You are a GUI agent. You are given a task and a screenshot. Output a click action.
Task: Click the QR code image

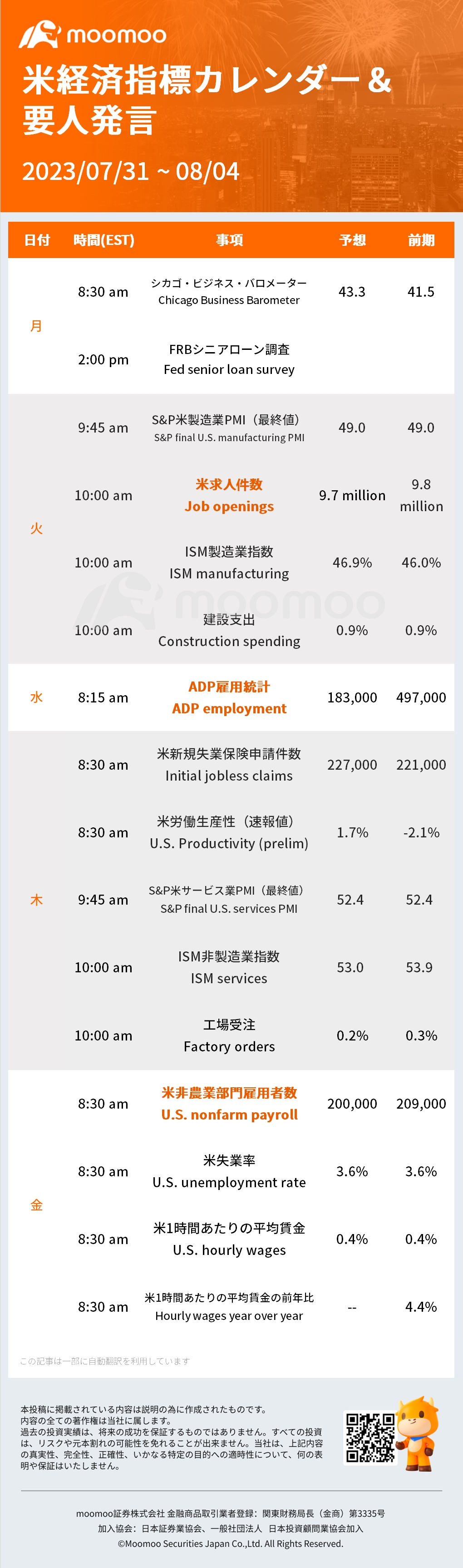[370, 1438]
